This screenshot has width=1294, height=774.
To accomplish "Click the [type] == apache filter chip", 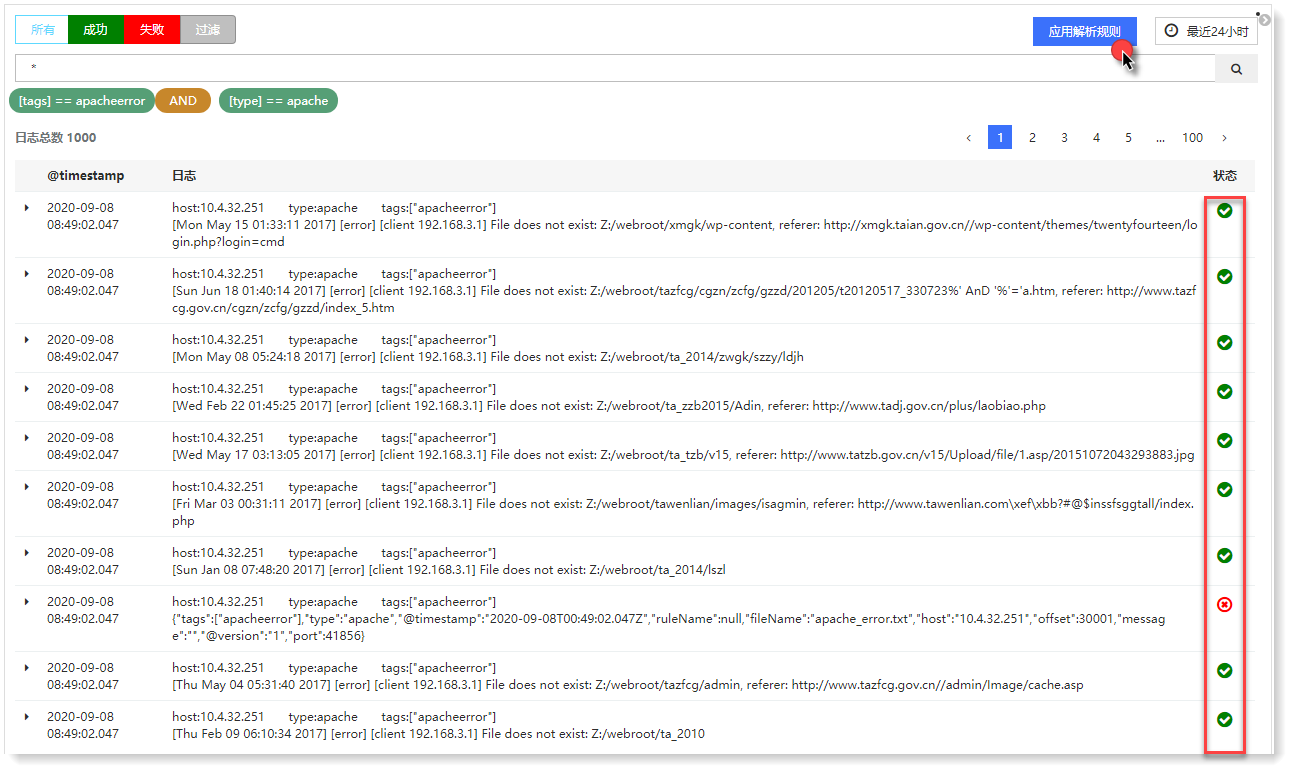I will tap(278, 101).
